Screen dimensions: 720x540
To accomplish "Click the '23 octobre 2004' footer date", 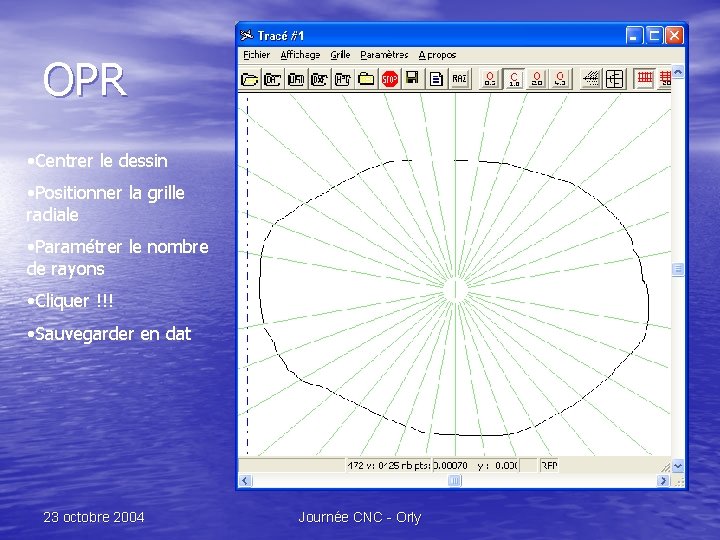I will point(94,518).
